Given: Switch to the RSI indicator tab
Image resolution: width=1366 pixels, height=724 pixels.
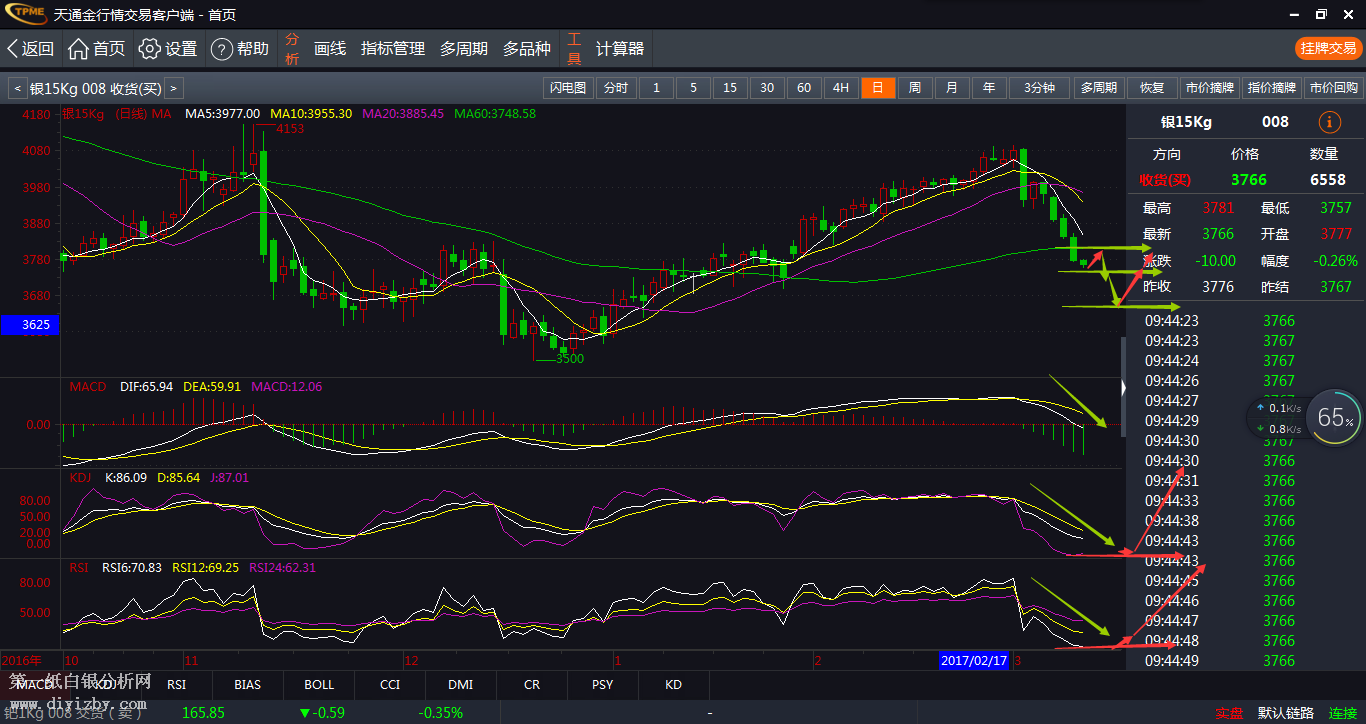Looking at the screenshot, I should click(x=176, y=685).
